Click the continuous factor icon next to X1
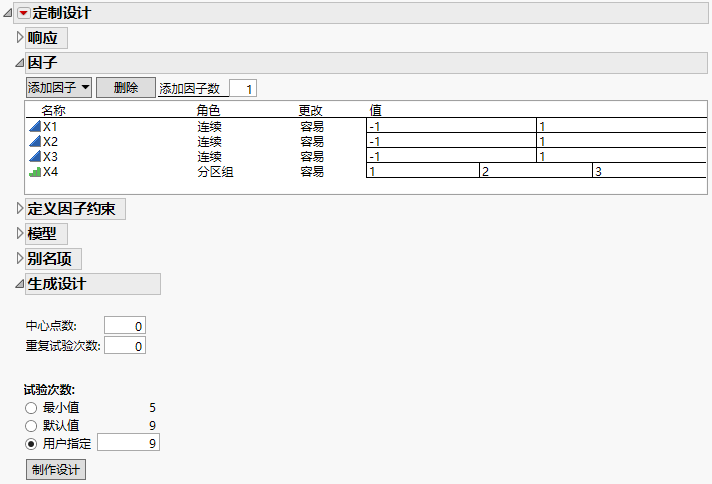Viewport: 712px width, 484px height. (35, 126)
